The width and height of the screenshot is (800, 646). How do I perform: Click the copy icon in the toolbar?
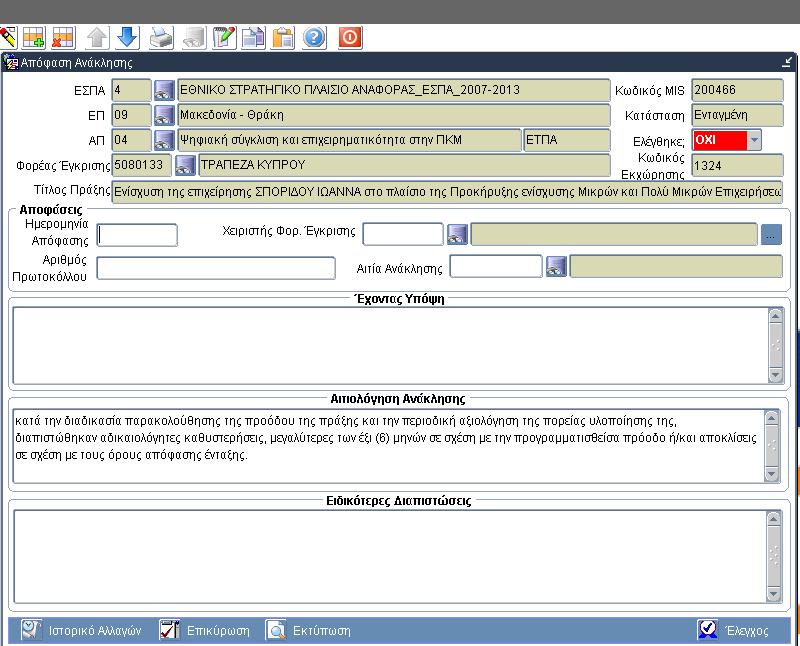click(x=254, y=37)
